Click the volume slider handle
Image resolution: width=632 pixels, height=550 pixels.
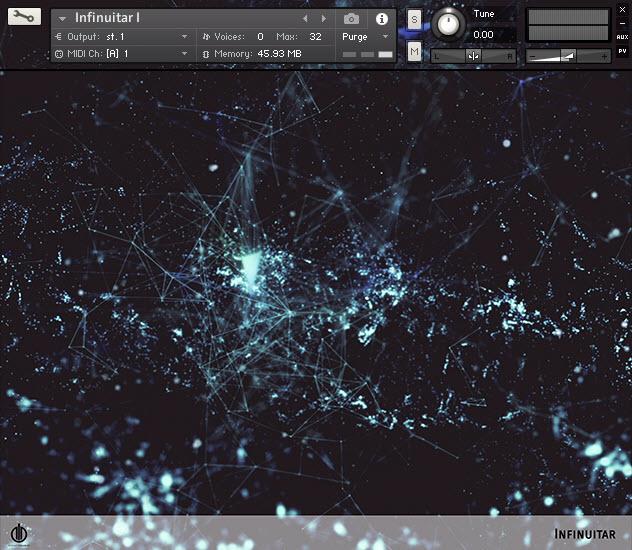click(x=568, y=56)
